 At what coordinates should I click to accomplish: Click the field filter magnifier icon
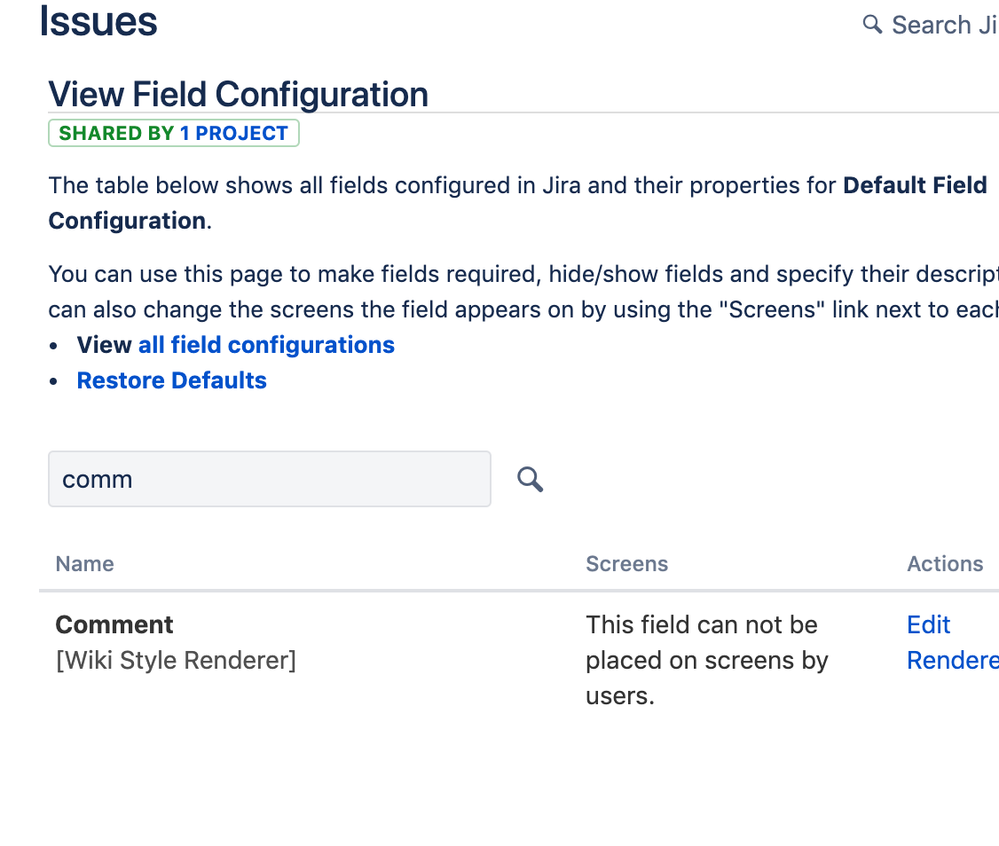[x=529, y=479]
